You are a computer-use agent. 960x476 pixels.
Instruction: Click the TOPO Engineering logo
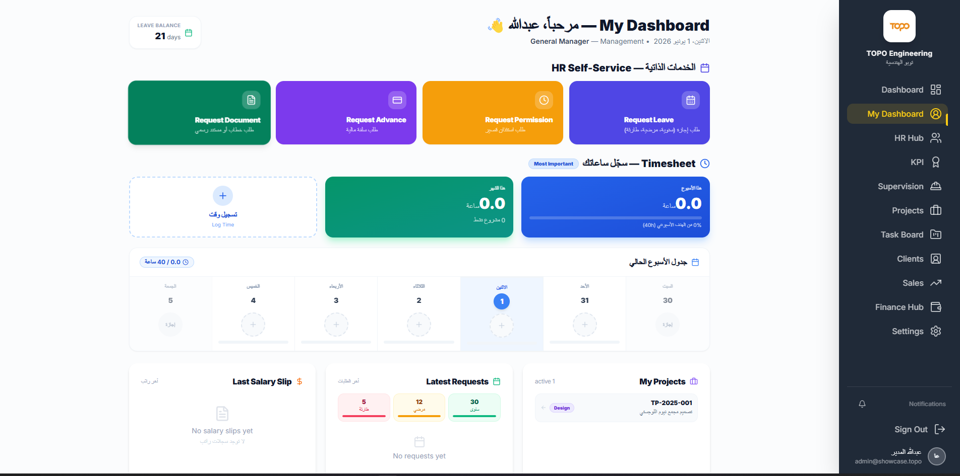(899, 26)
